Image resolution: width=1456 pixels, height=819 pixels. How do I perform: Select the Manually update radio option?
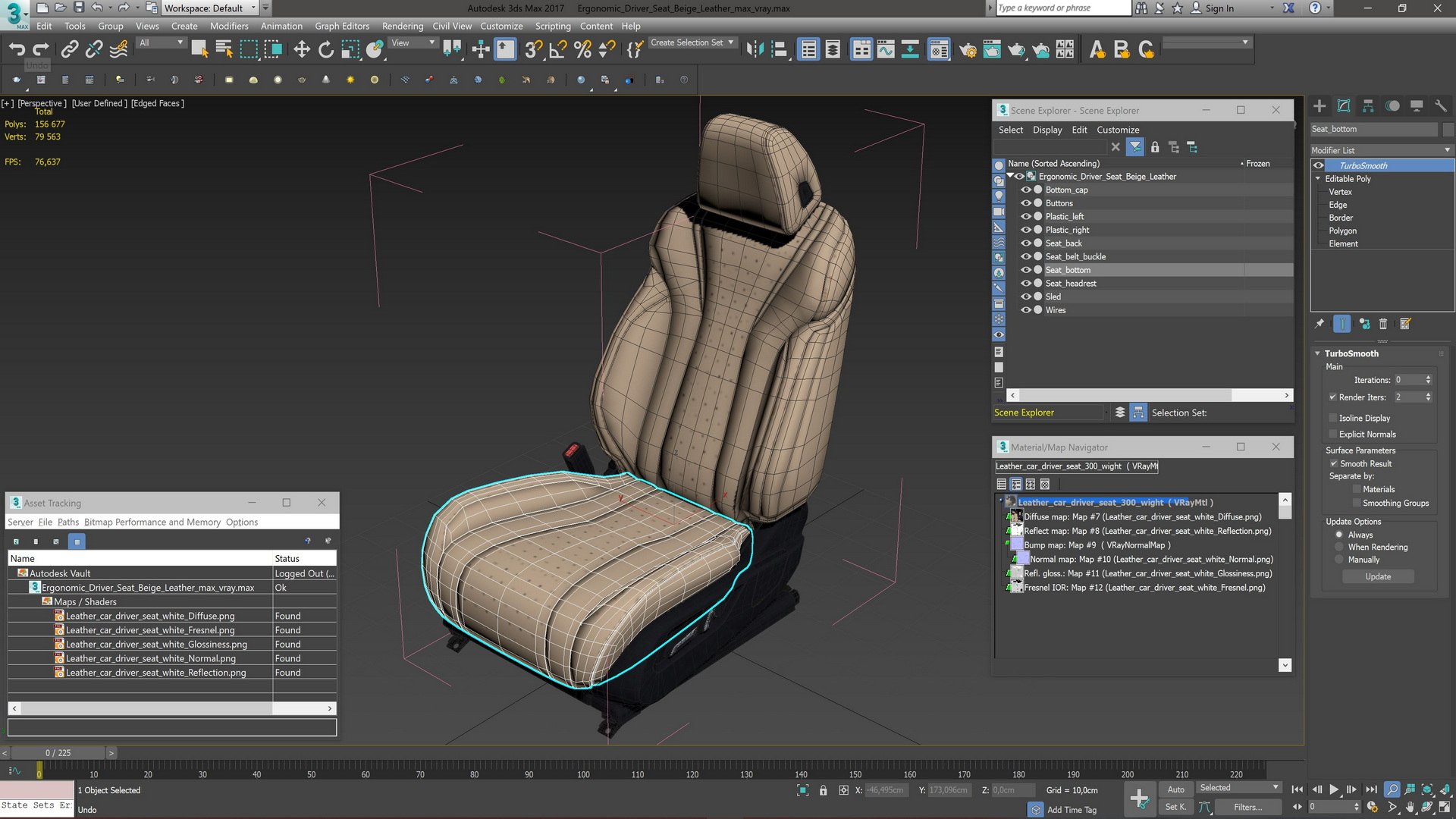click(1339, 560)
